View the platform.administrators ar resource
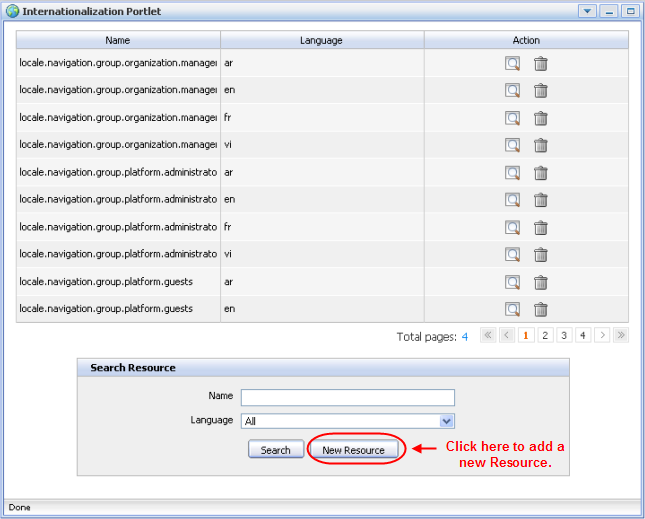This screenshot has width=645, height=519. pyautogui.click(x=512, y=173)
